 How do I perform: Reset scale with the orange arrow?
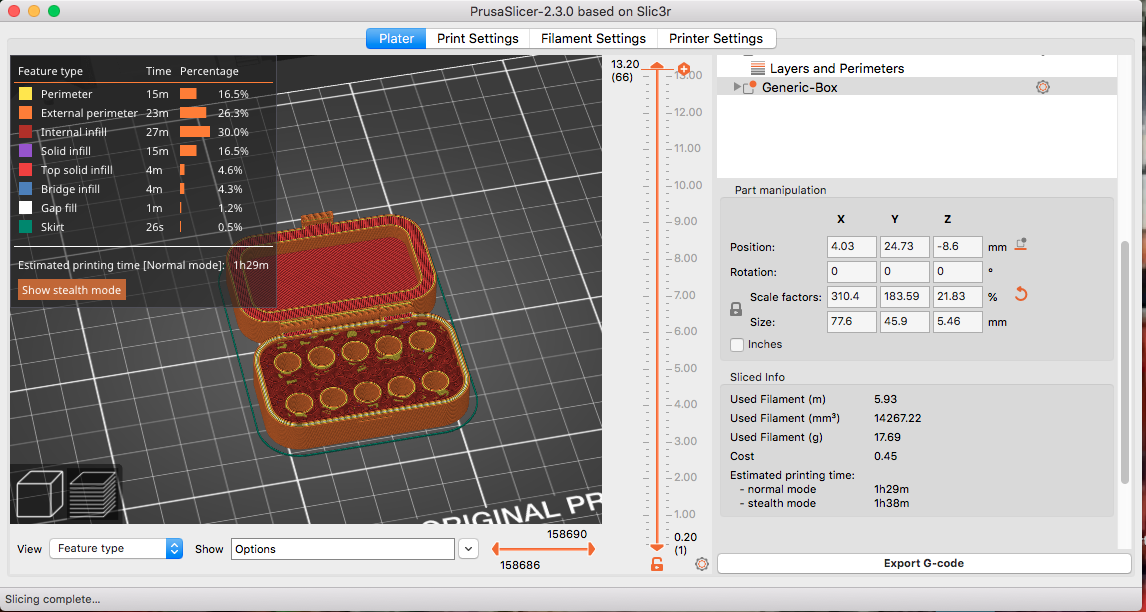click(x=1022, y=295)
